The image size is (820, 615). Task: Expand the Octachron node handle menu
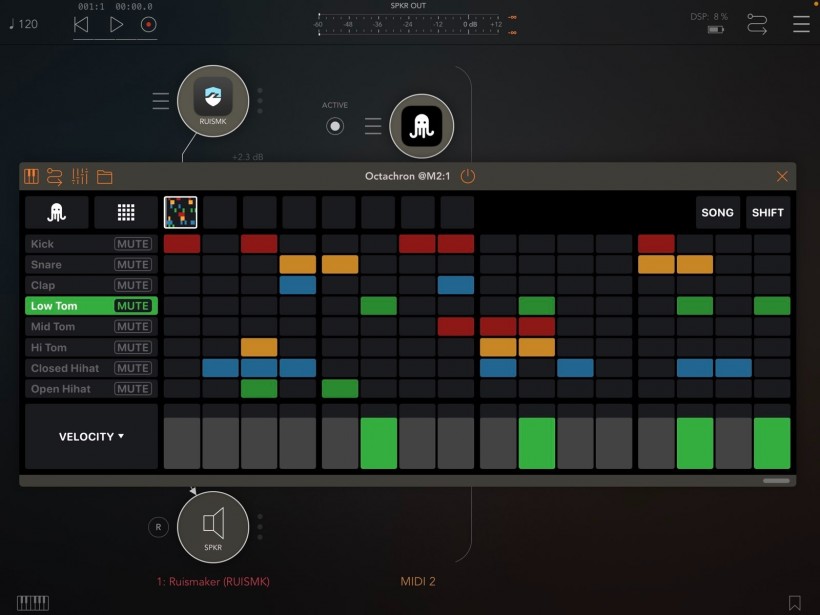373,126
